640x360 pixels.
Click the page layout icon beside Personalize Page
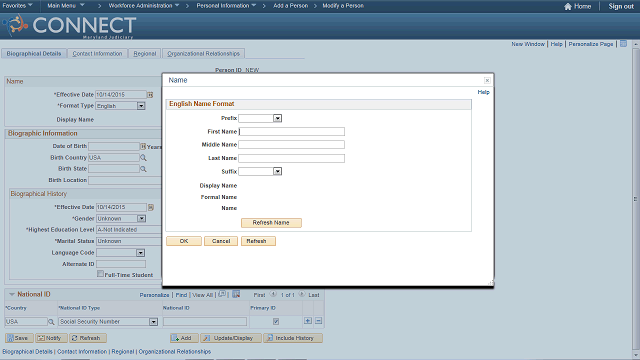623,44
